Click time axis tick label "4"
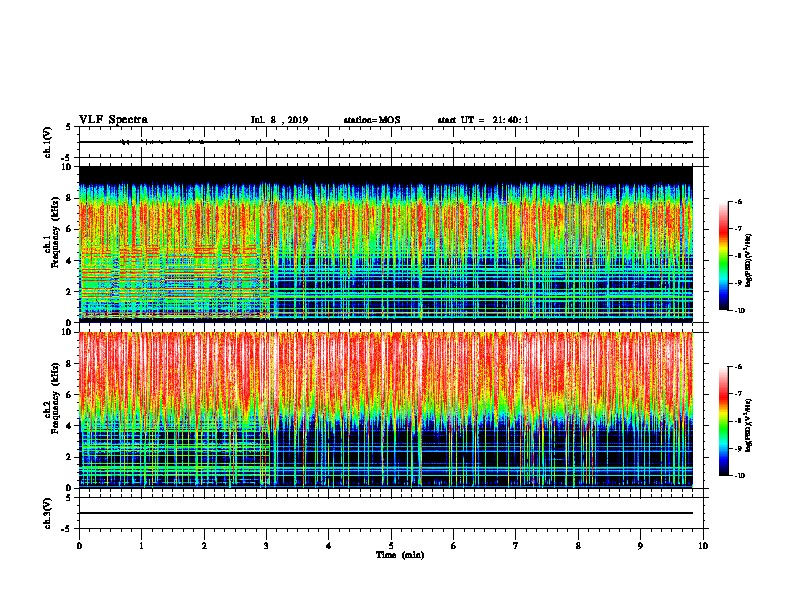The height and width of the screenshot is (612, 792). pos(329,546)
